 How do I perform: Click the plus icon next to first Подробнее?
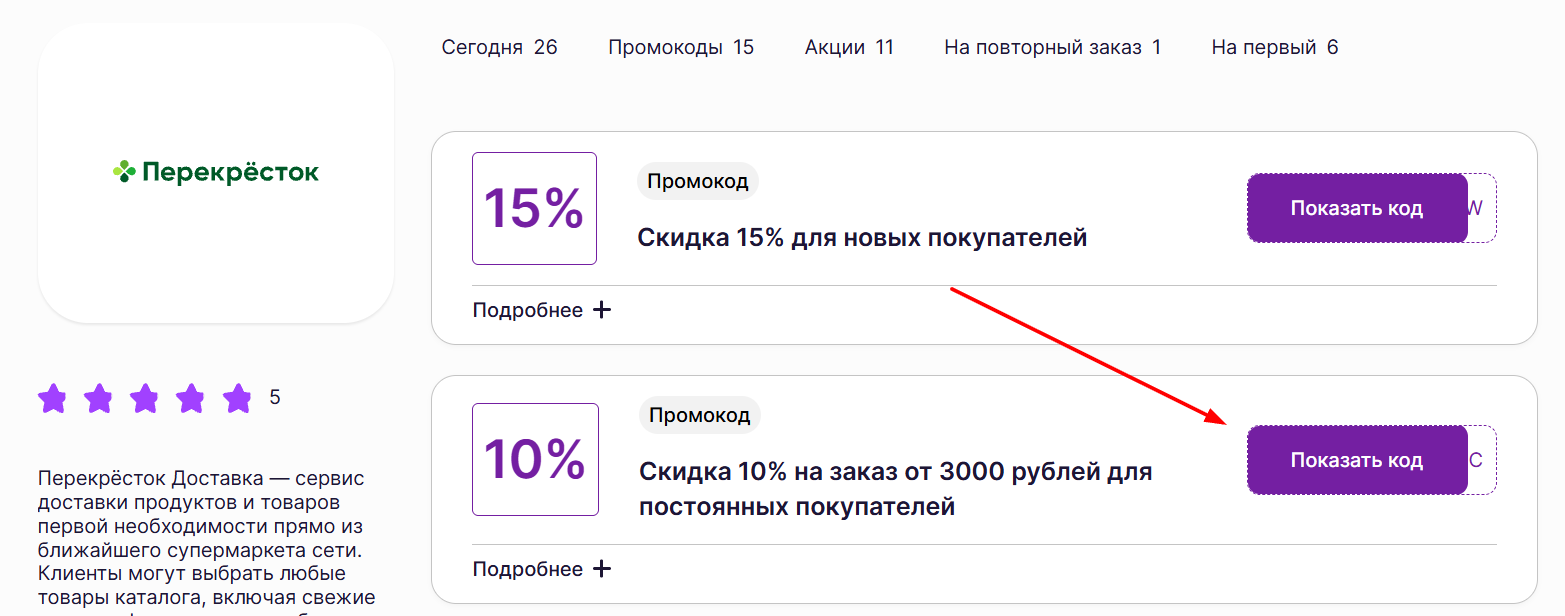(x=601, y=310)
